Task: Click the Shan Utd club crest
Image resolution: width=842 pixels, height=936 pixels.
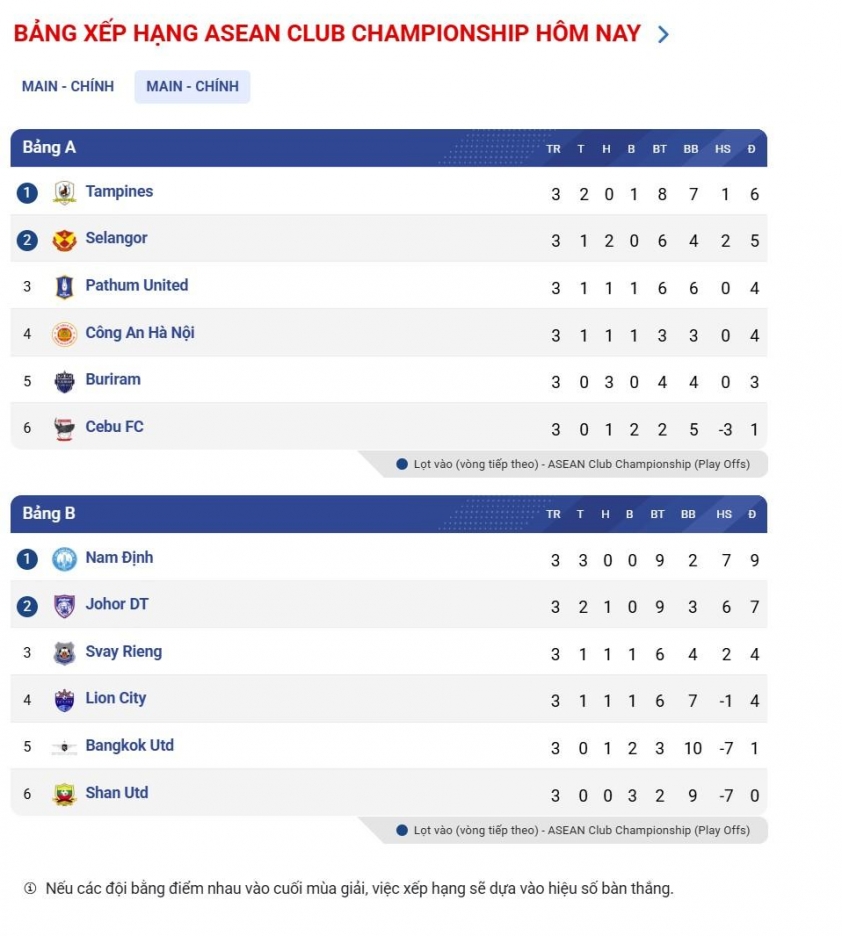Action: pos(64,794)
